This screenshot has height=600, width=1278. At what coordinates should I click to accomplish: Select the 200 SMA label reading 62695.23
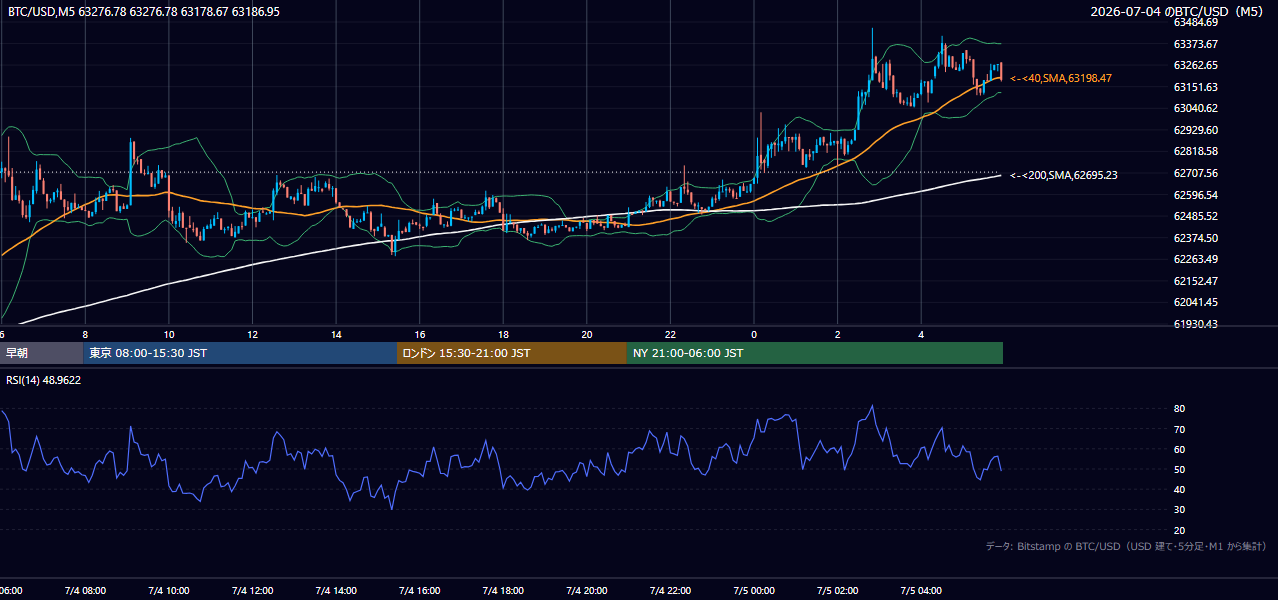click(1064, 175)
